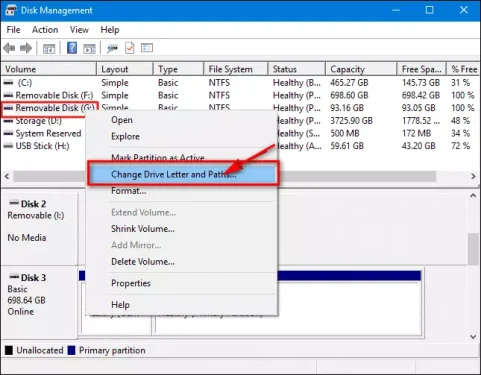Sort by the Status column header
Screen dimensions: 481x375
pos(297,69)
